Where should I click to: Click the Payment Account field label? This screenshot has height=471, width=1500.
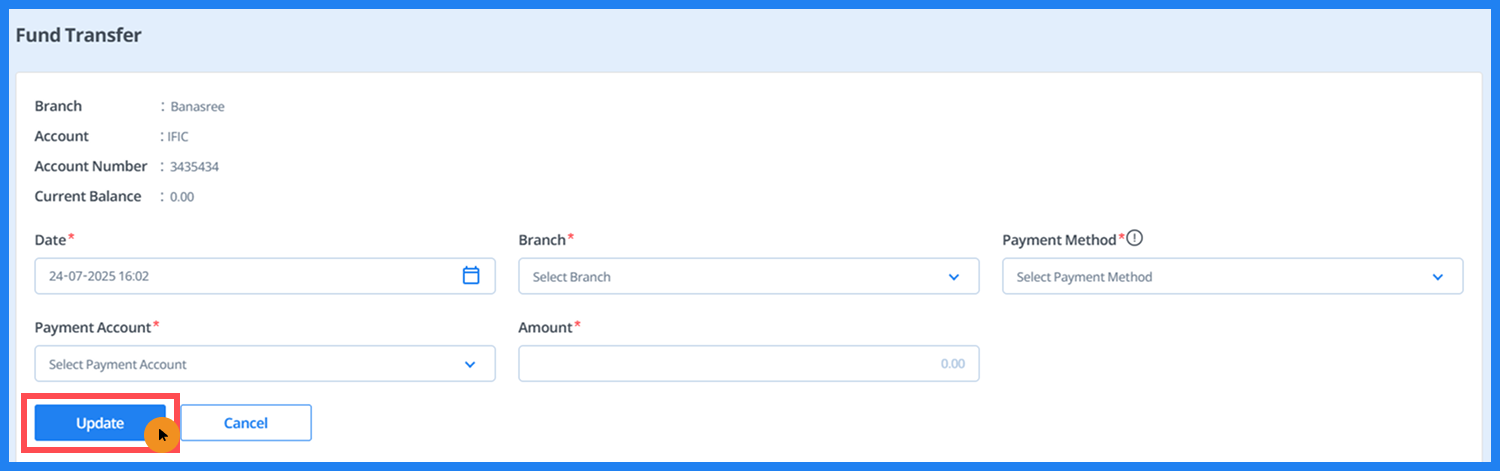(93, 328)
